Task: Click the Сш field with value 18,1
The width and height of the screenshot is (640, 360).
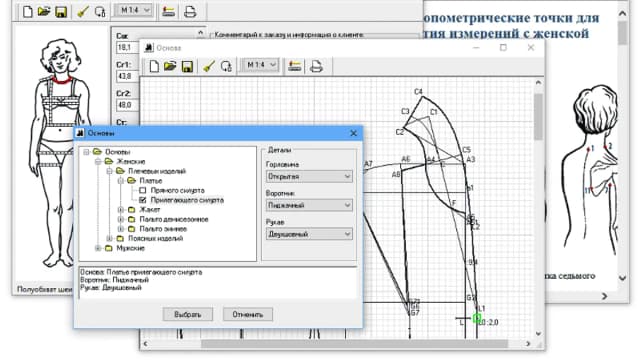Action: point(127,47)
